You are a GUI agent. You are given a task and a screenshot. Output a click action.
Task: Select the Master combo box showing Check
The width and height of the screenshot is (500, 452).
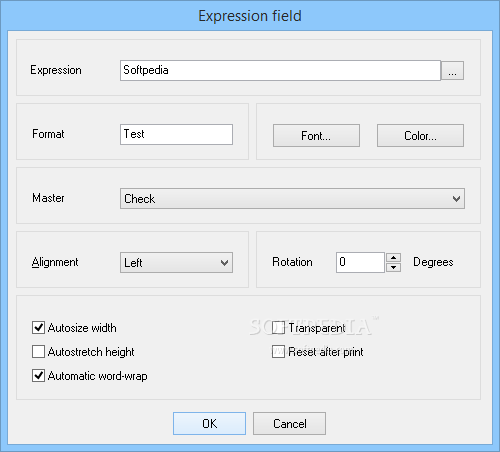292,199
